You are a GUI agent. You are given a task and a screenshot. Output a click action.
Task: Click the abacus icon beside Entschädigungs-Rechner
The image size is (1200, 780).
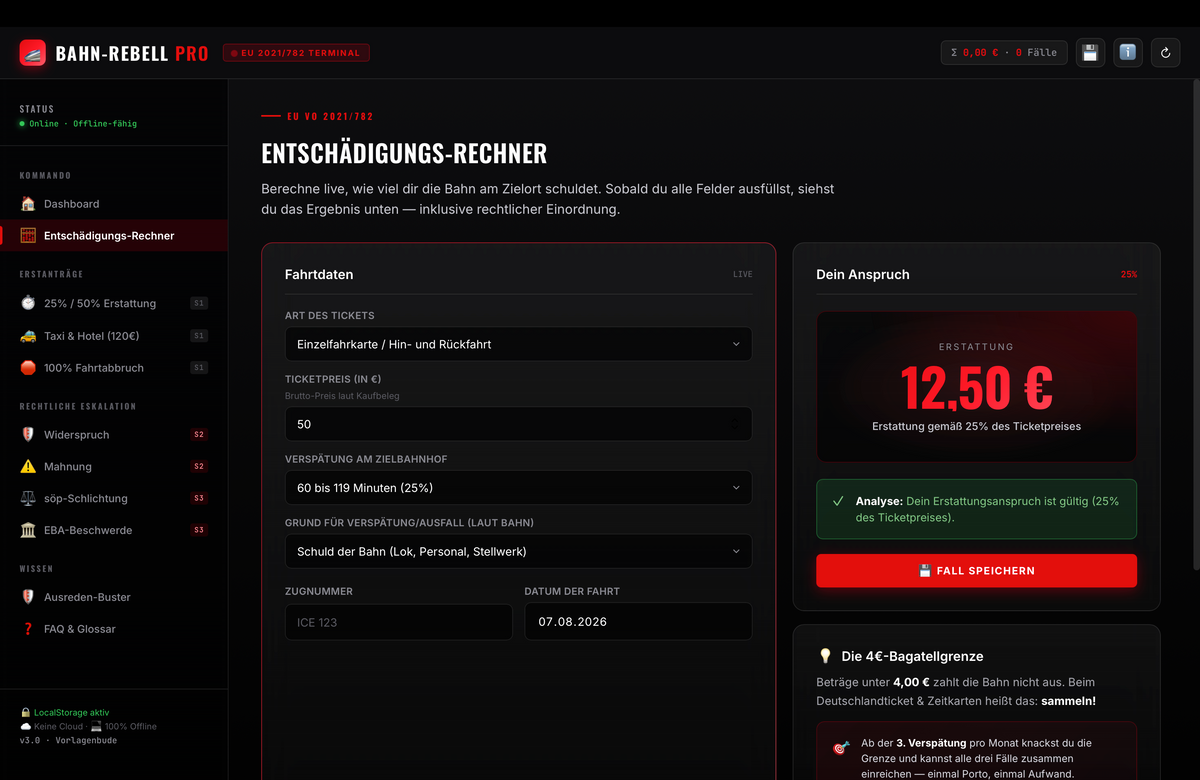[x=28, y=236]
